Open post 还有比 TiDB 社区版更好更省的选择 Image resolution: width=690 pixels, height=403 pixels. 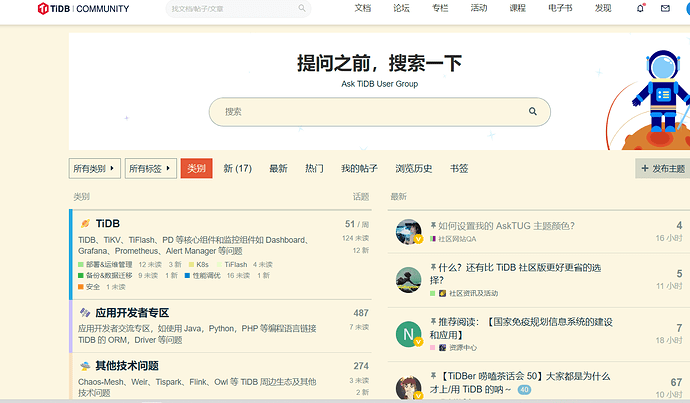(x=516, y=274)
